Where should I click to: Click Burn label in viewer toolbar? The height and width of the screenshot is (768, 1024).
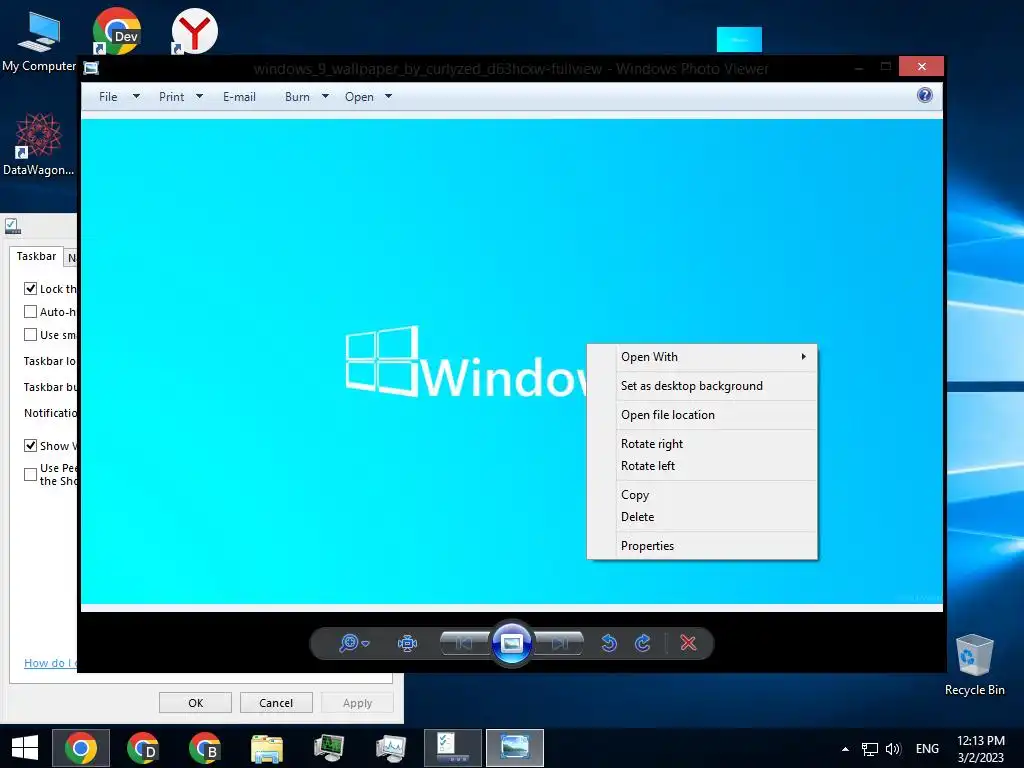[297, 97]
